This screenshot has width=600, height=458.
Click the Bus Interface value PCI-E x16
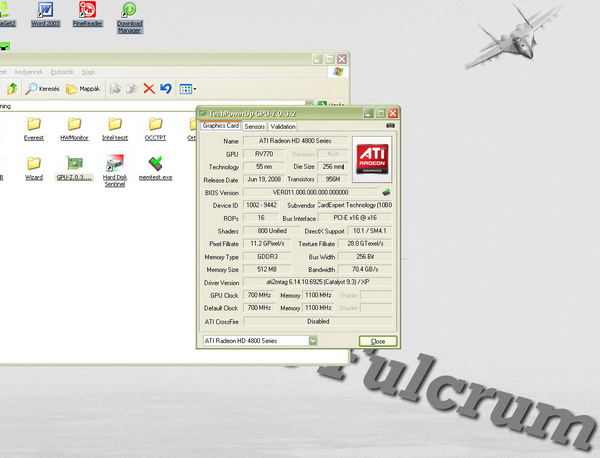355,218
